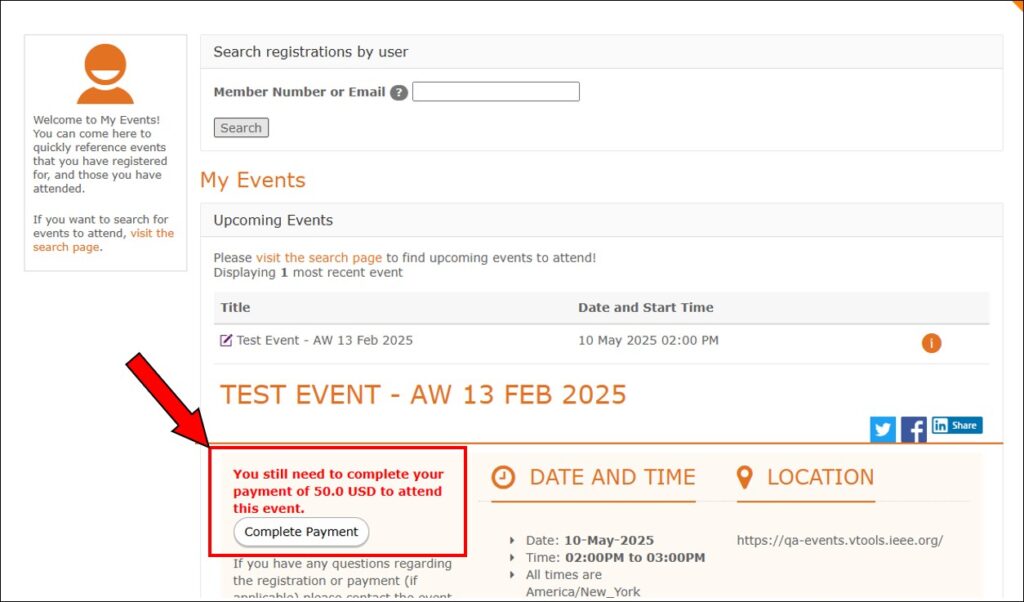Click the orange info icon for Test Event
Image resolution: width=1024 pixels, height=602 pixels.
(x=931, y=343)
